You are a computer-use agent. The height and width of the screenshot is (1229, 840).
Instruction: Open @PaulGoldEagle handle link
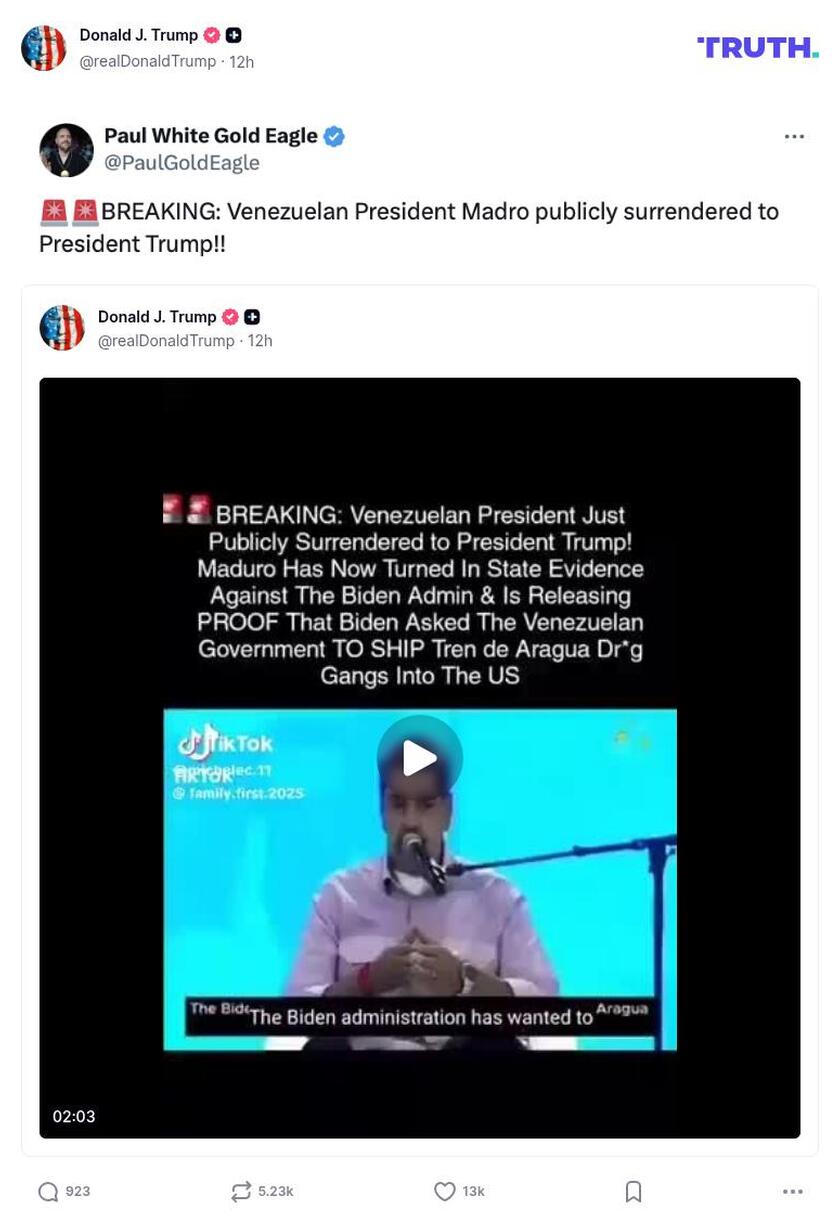tap(182, 163)
